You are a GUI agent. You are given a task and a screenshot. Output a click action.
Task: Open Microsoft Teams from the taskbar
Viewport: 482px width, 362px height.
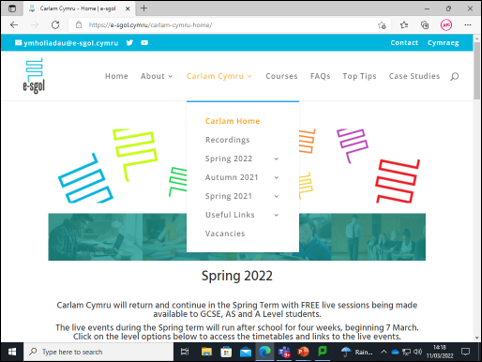(x=284, y=352)
